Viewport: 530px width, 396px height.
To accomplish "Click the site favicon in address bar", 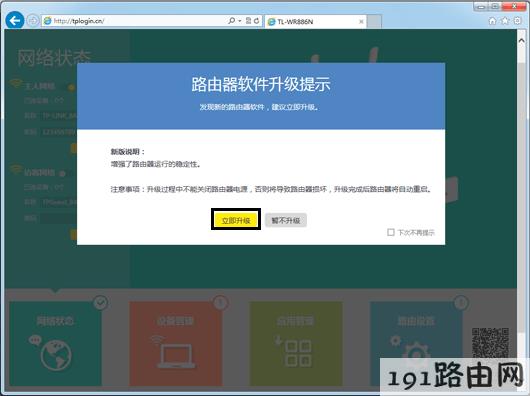I will point(48,21).
